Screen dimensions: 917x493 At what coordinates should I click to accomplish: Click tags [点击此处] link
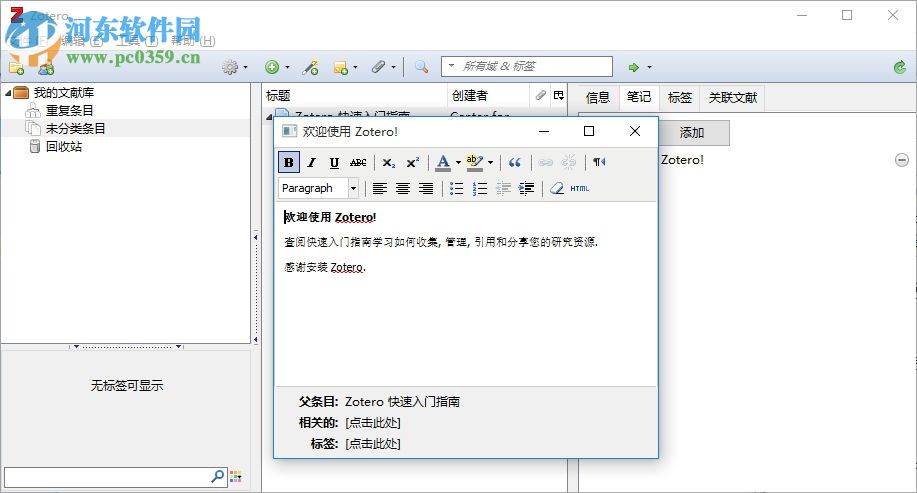click(x=373, y=443)
